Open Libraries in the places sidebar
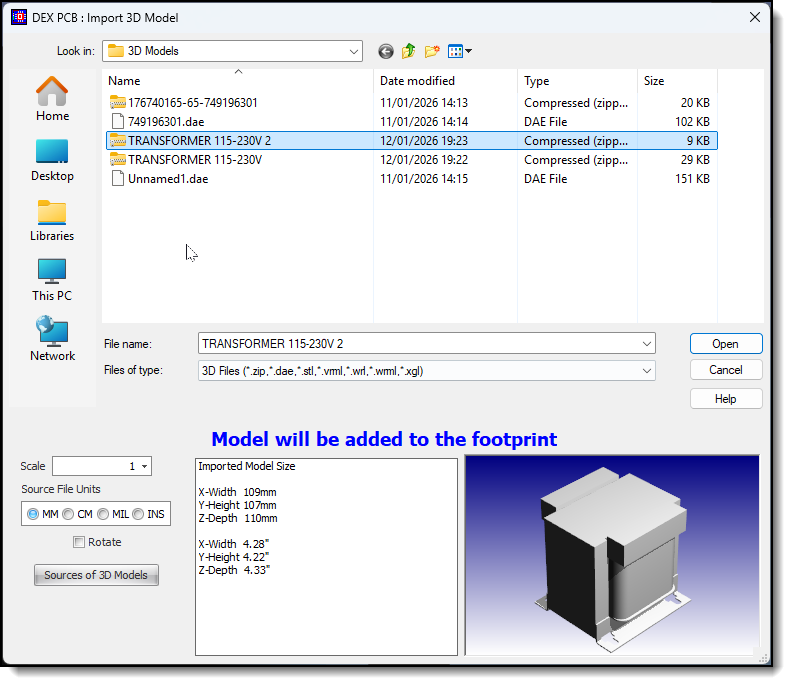792x686 pixels. click(x=52, y=220)
